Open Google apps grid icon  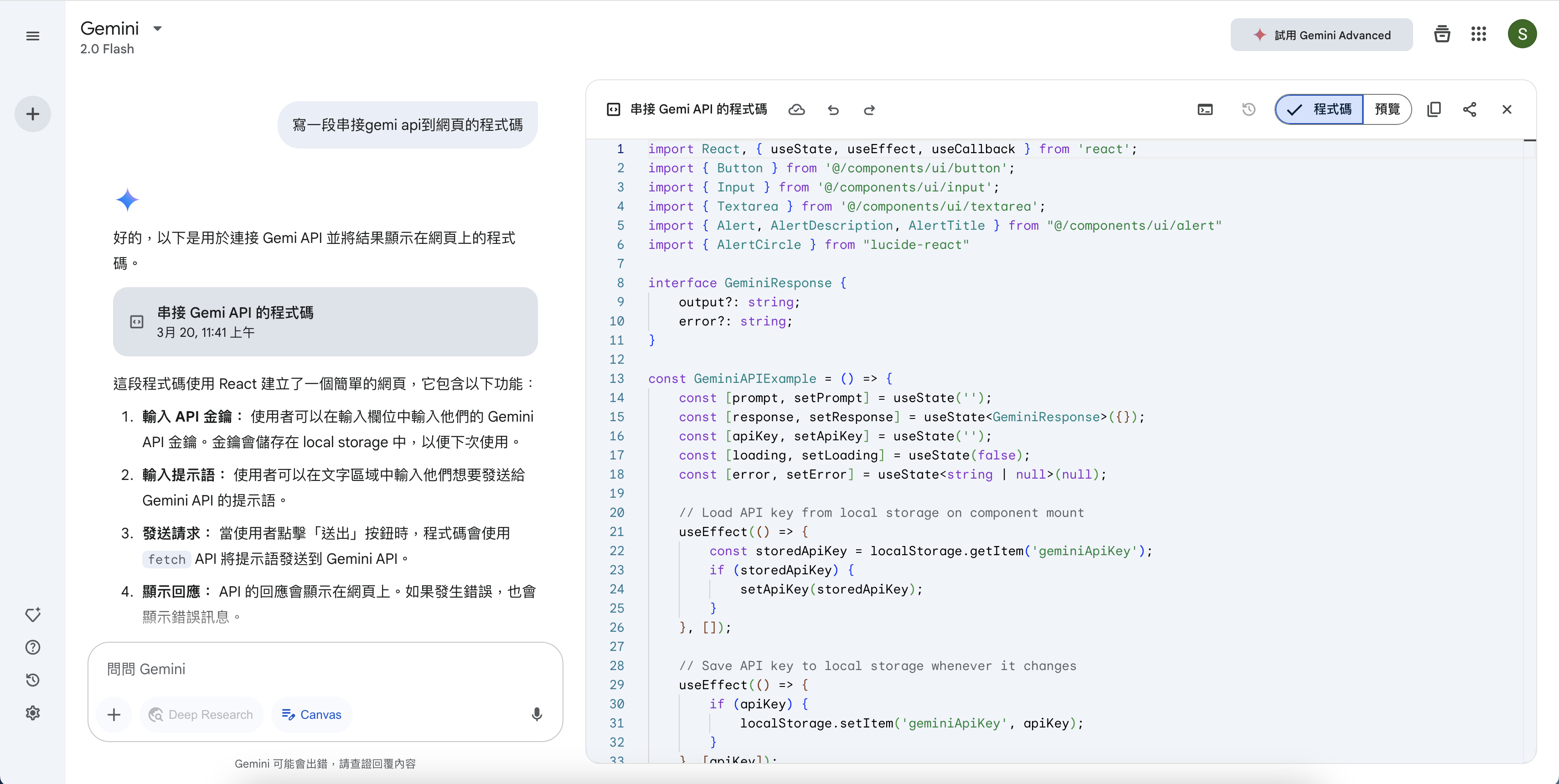tap(1478, 35)
